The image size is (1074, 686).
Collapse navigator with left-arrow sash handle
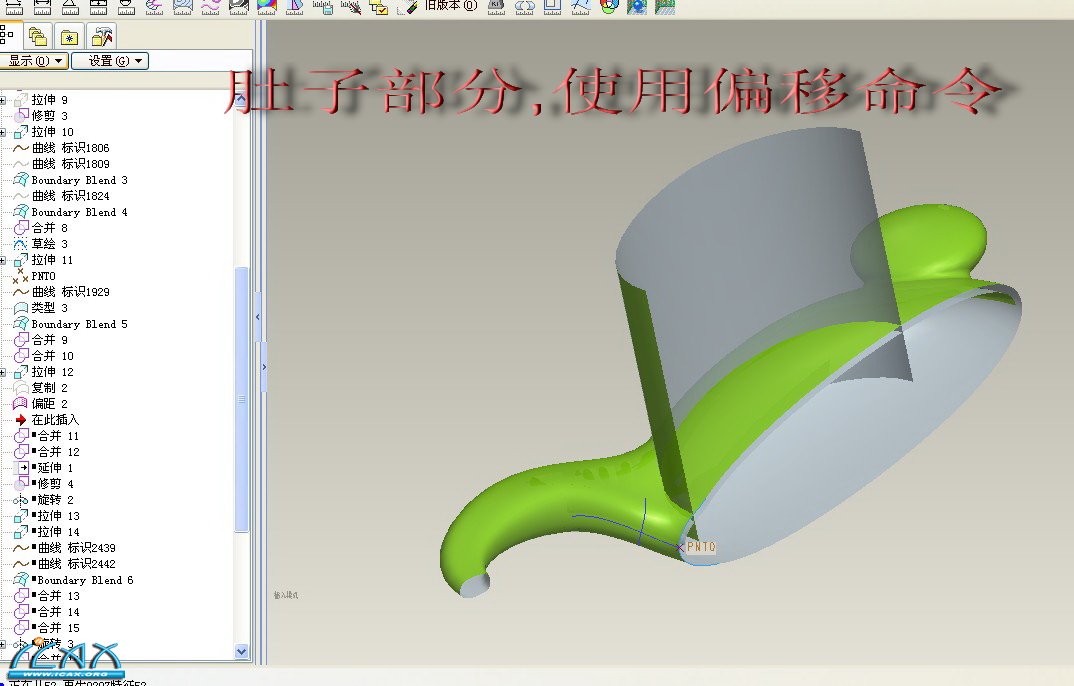(258, 317)
